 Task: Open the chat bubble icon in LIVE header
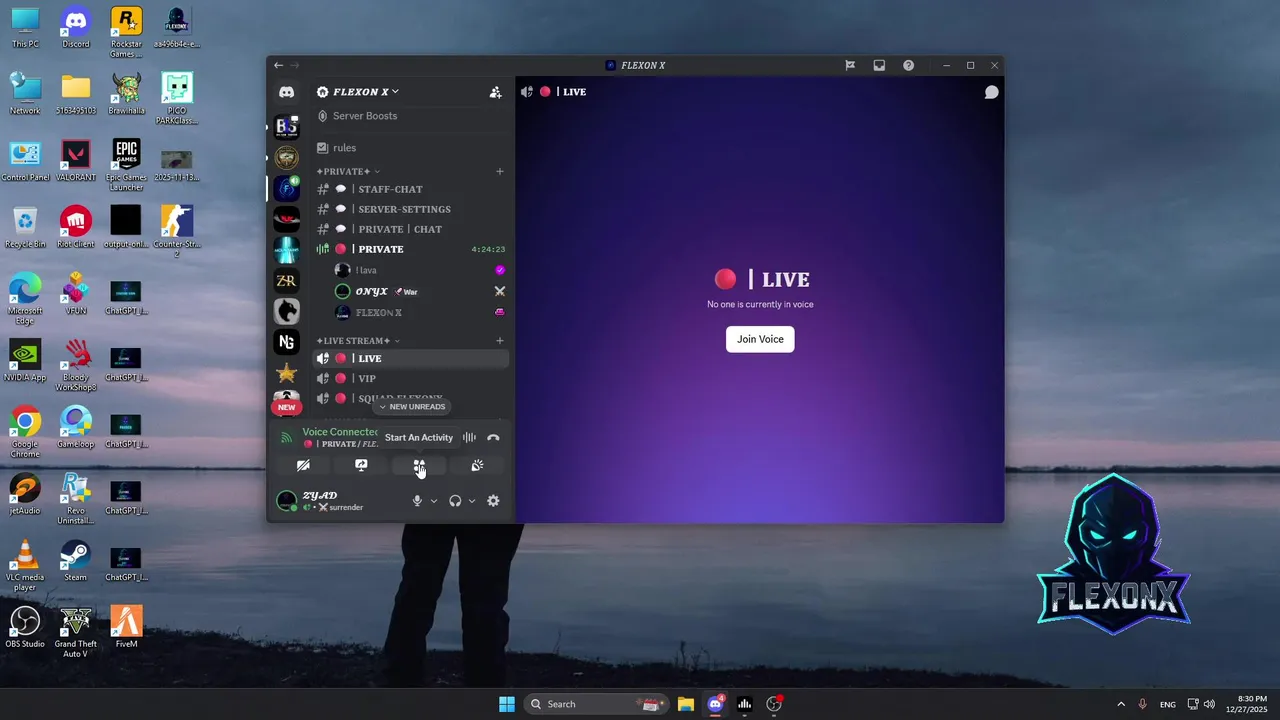(991, 92)
